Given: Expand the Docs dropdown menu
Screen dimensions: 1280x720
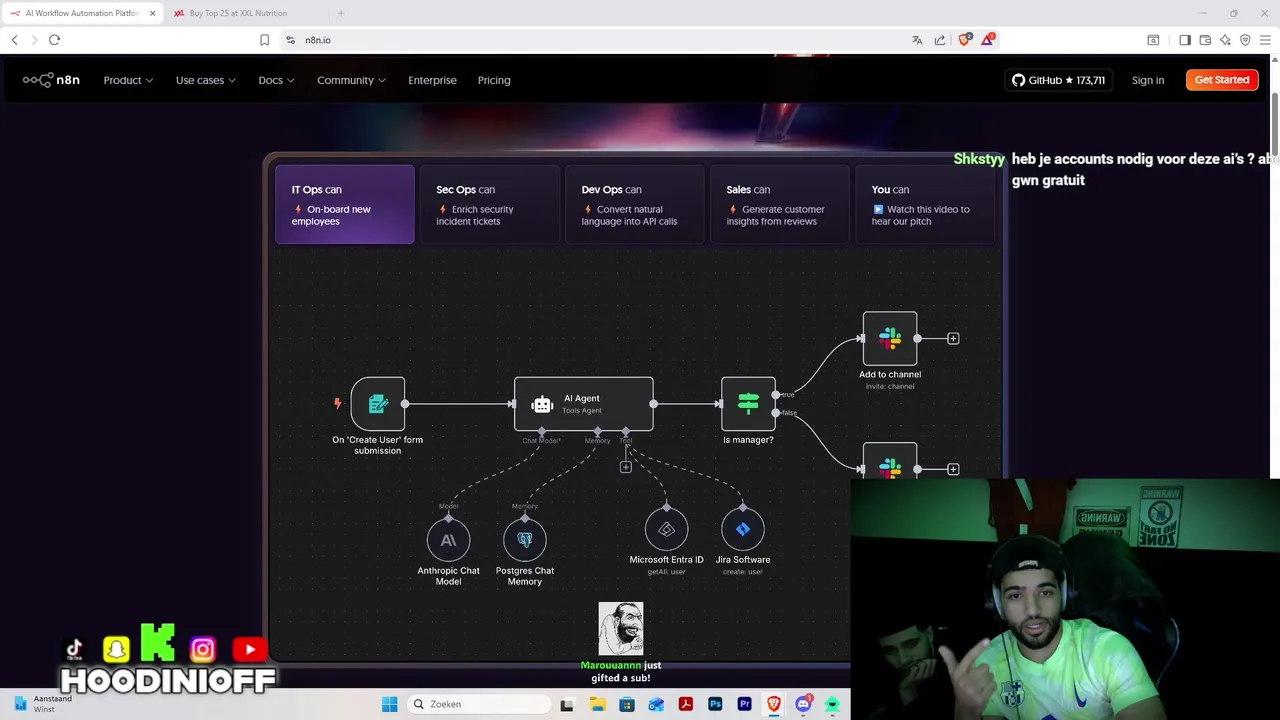Looking at the screenshot, I should [x=276, y=80].
